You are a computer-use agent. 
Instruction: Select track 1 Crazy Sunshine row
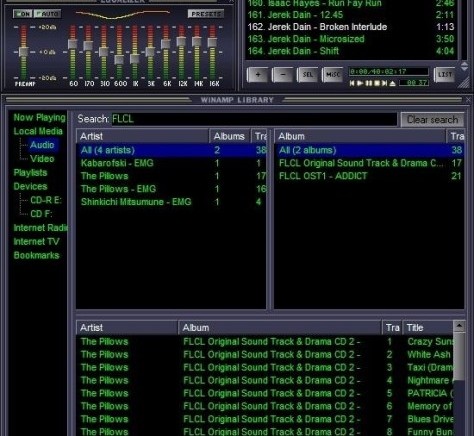point(265,342)
